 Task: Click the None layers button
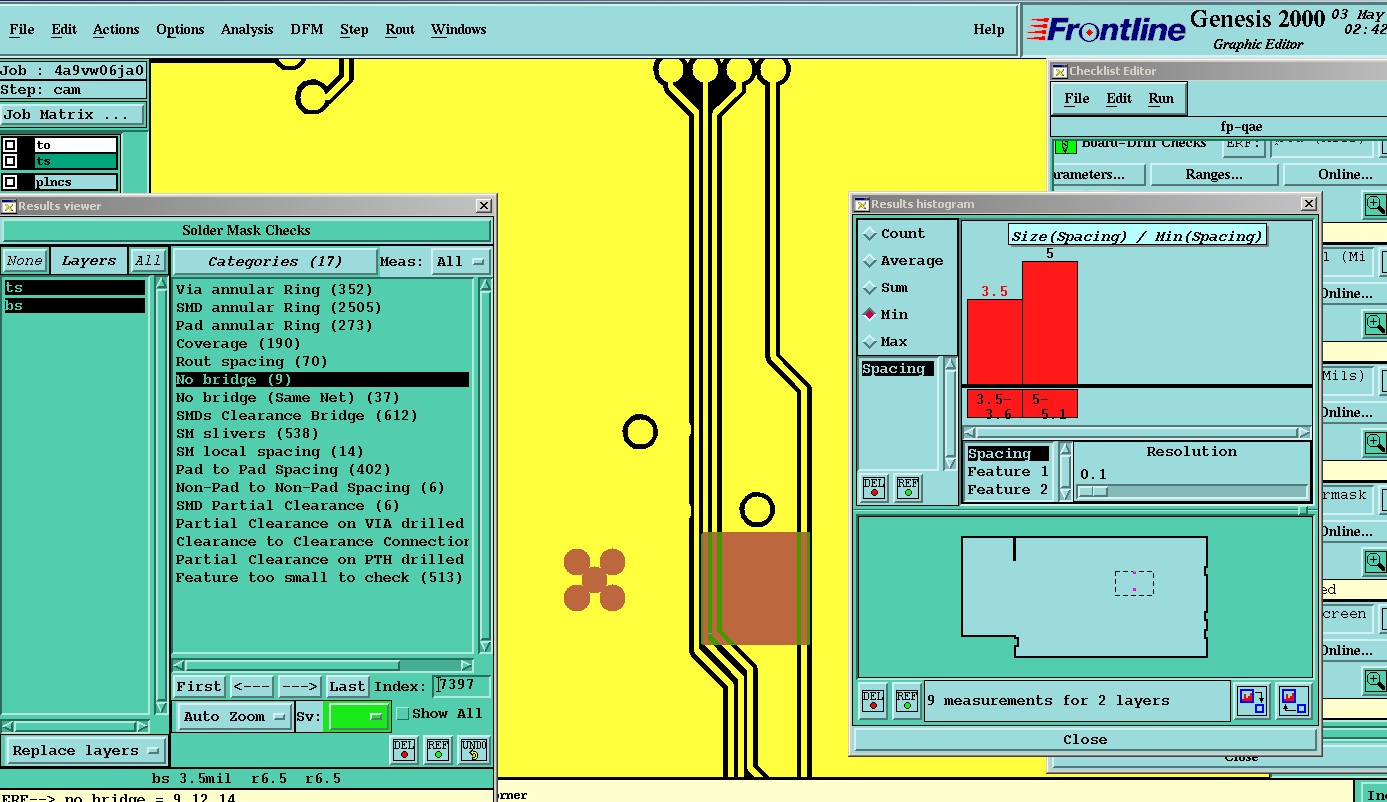24,261
